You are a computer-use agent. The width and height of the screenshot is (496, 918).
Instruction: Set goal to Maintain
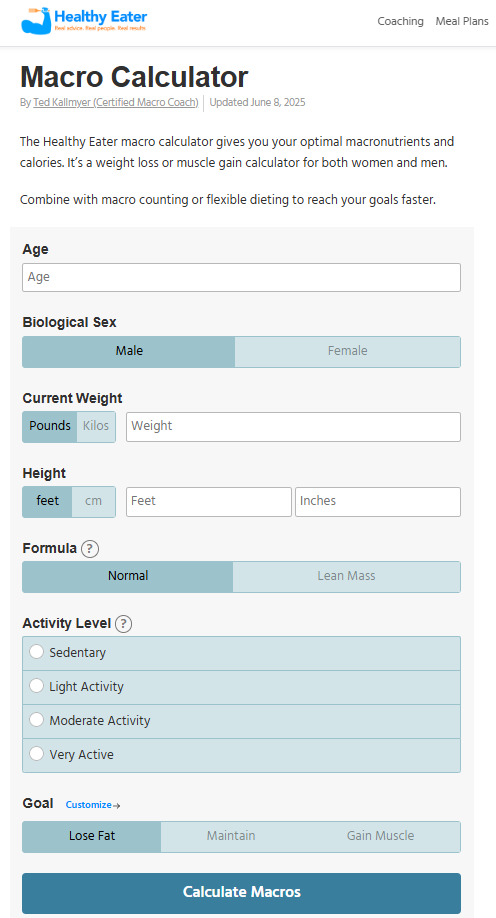(x=231, y=836)
